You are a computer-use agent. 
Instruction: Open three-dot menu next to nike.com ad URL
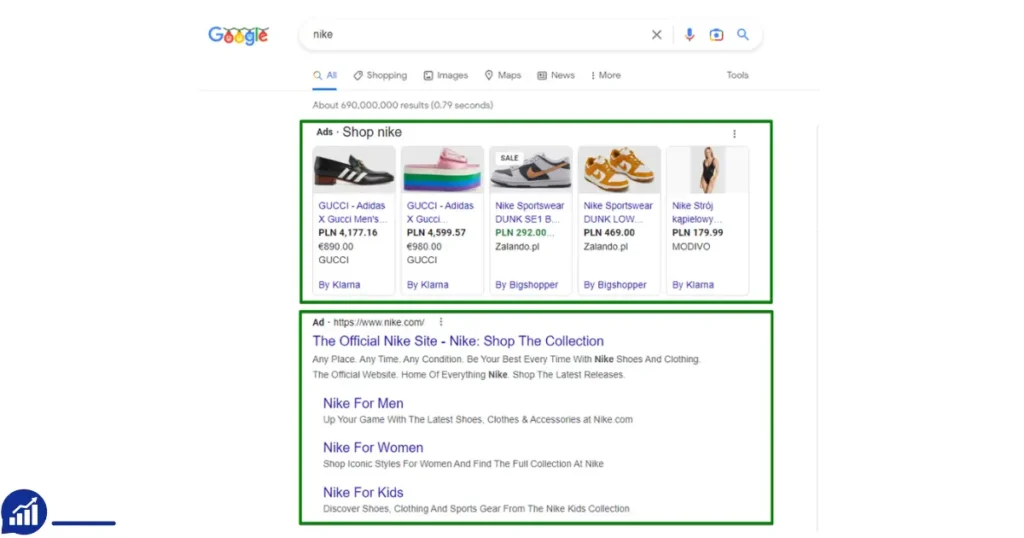click(441, 322)
